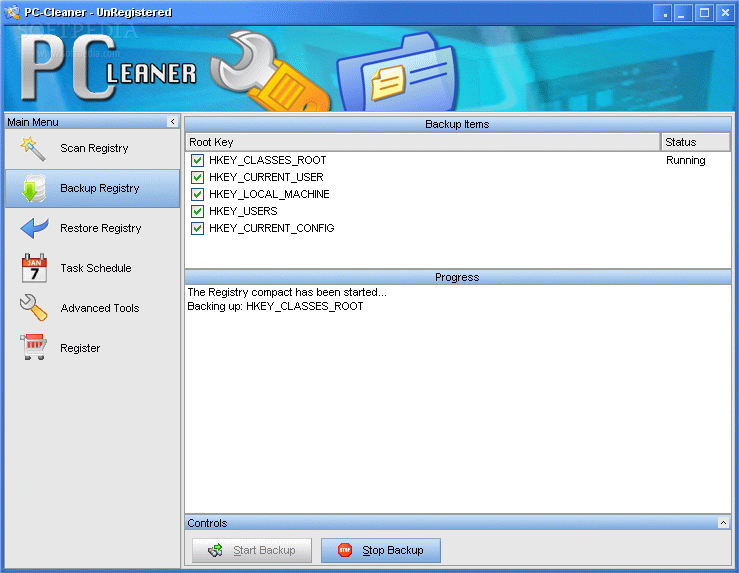The height and width of the screenshot is (573, 739).
Task: Click the Progress panel header
Action: point(458,277)
